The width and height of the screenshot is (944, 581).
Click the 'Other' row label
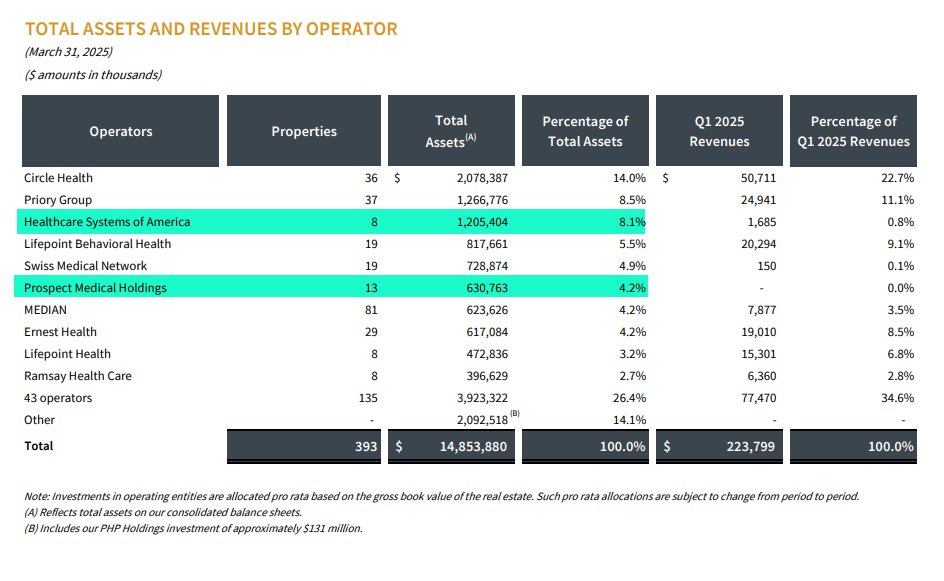point(39,420)
